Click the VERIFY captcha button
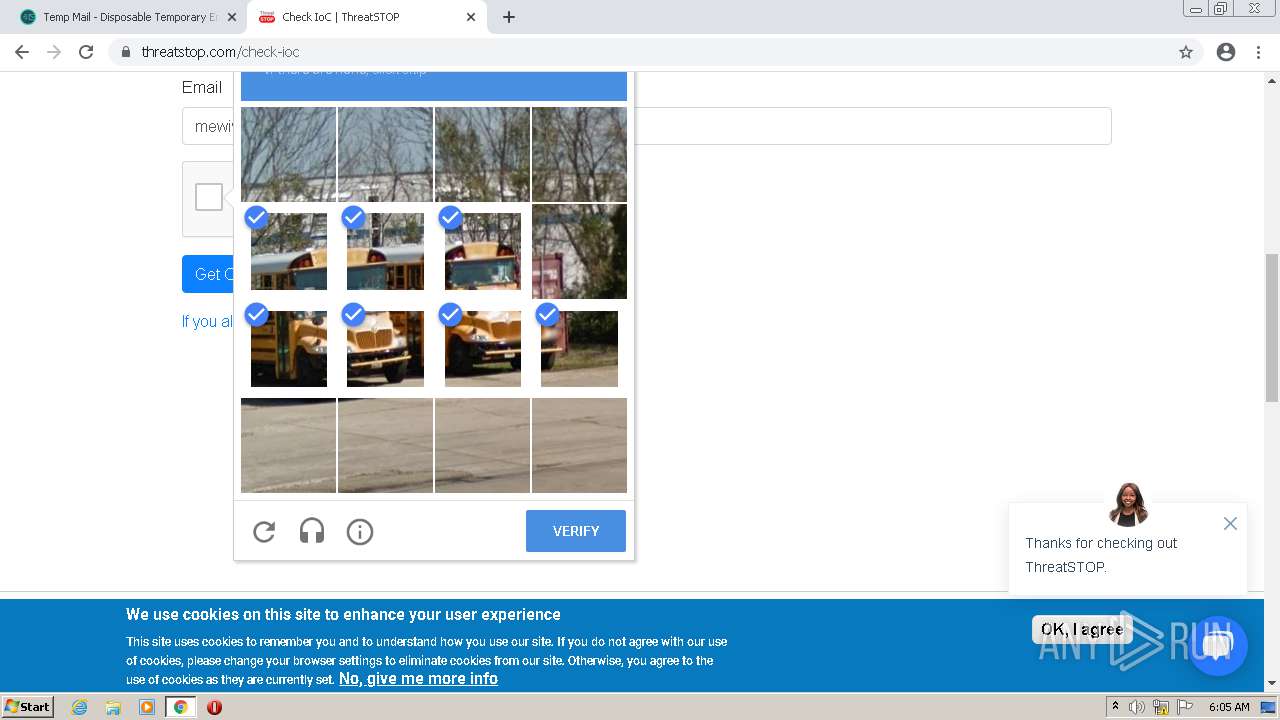Screen dimensions: 1280x720 pyautogui.click(x=576, y=531)
